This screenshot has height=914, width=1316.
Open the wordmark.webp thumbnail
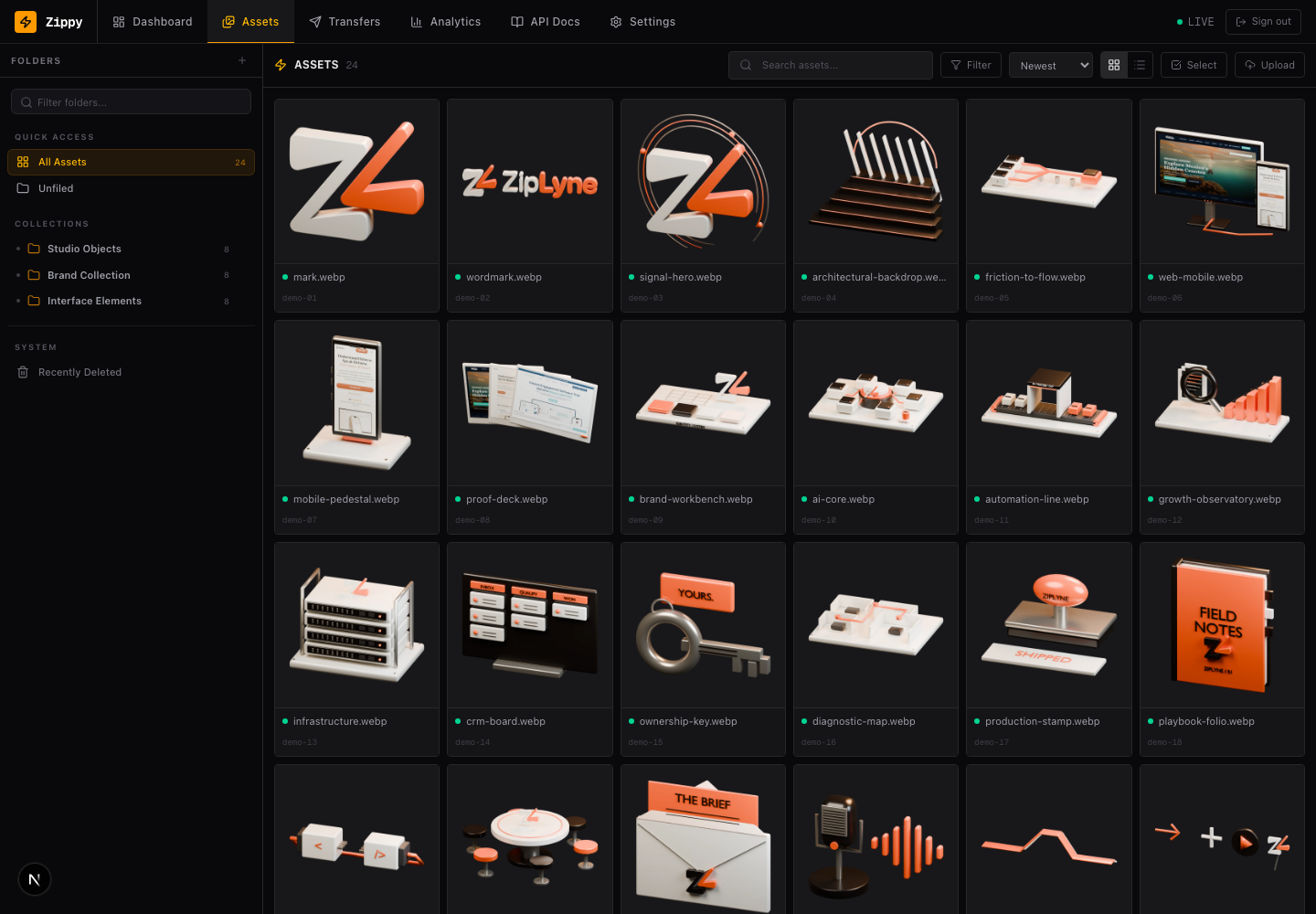[530, 181]
